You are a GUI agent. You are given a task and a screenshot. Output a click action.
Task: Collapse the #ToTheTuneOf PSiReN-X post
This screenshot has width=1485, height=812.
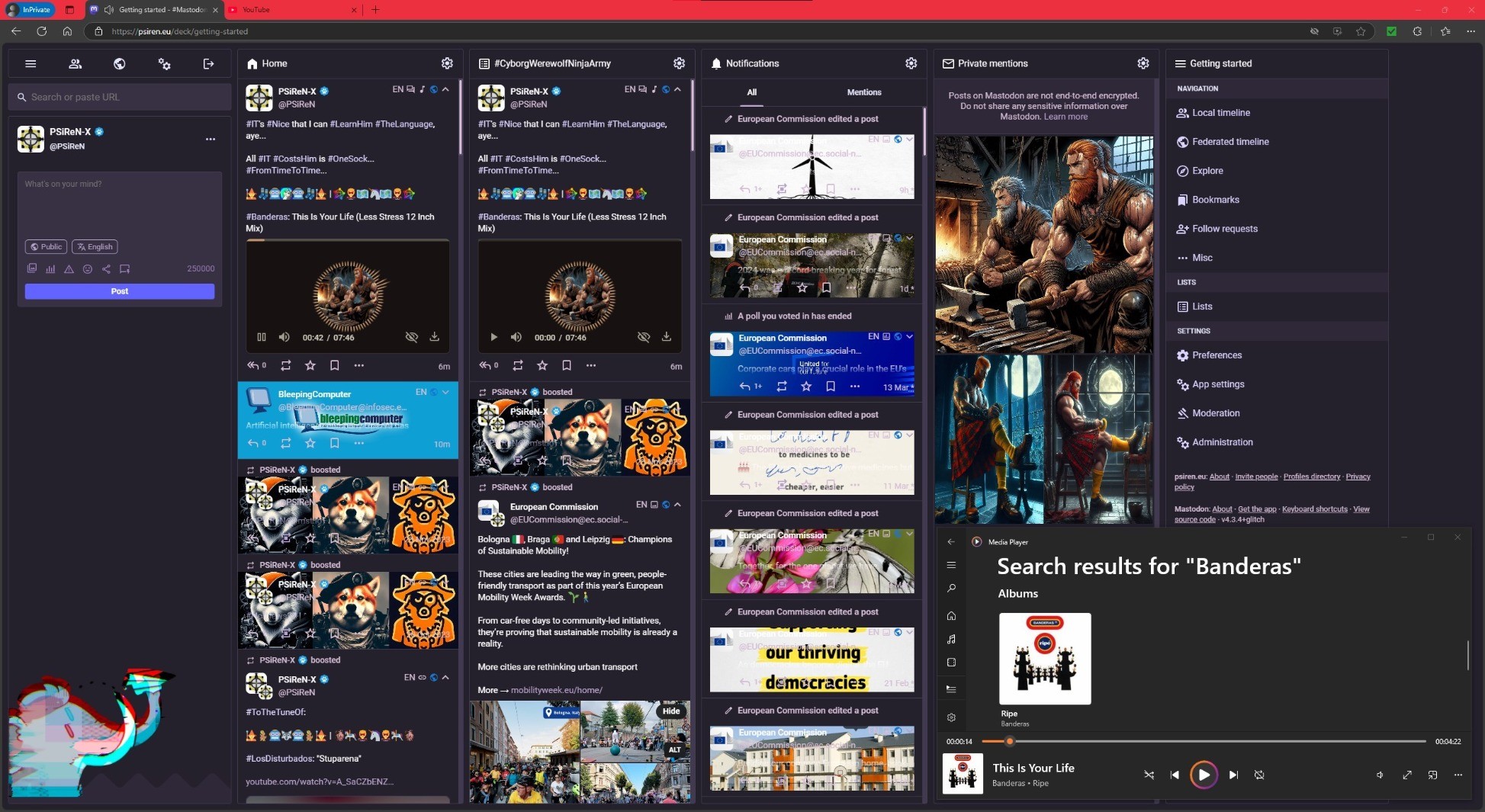coord(445,677)
